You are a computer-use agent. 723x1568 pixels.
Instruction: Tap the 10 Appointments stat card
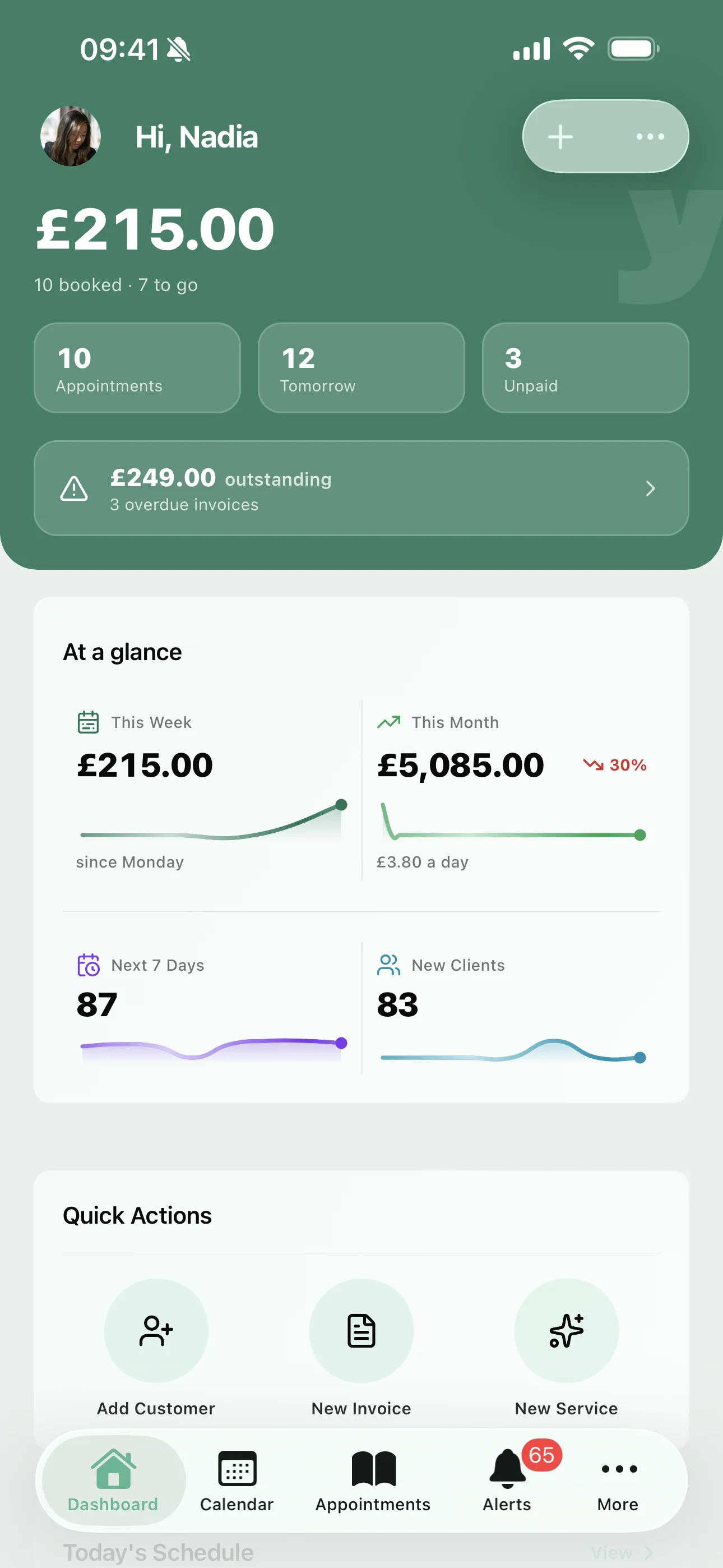(137, 368)
